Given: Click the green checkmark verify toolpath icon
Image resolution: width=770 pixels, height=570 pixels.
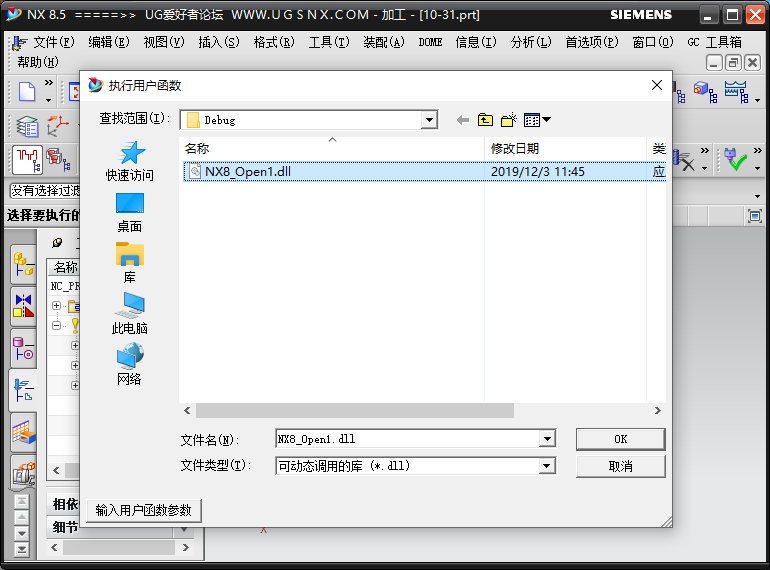Looking at the screenshot, I should 736,160.
